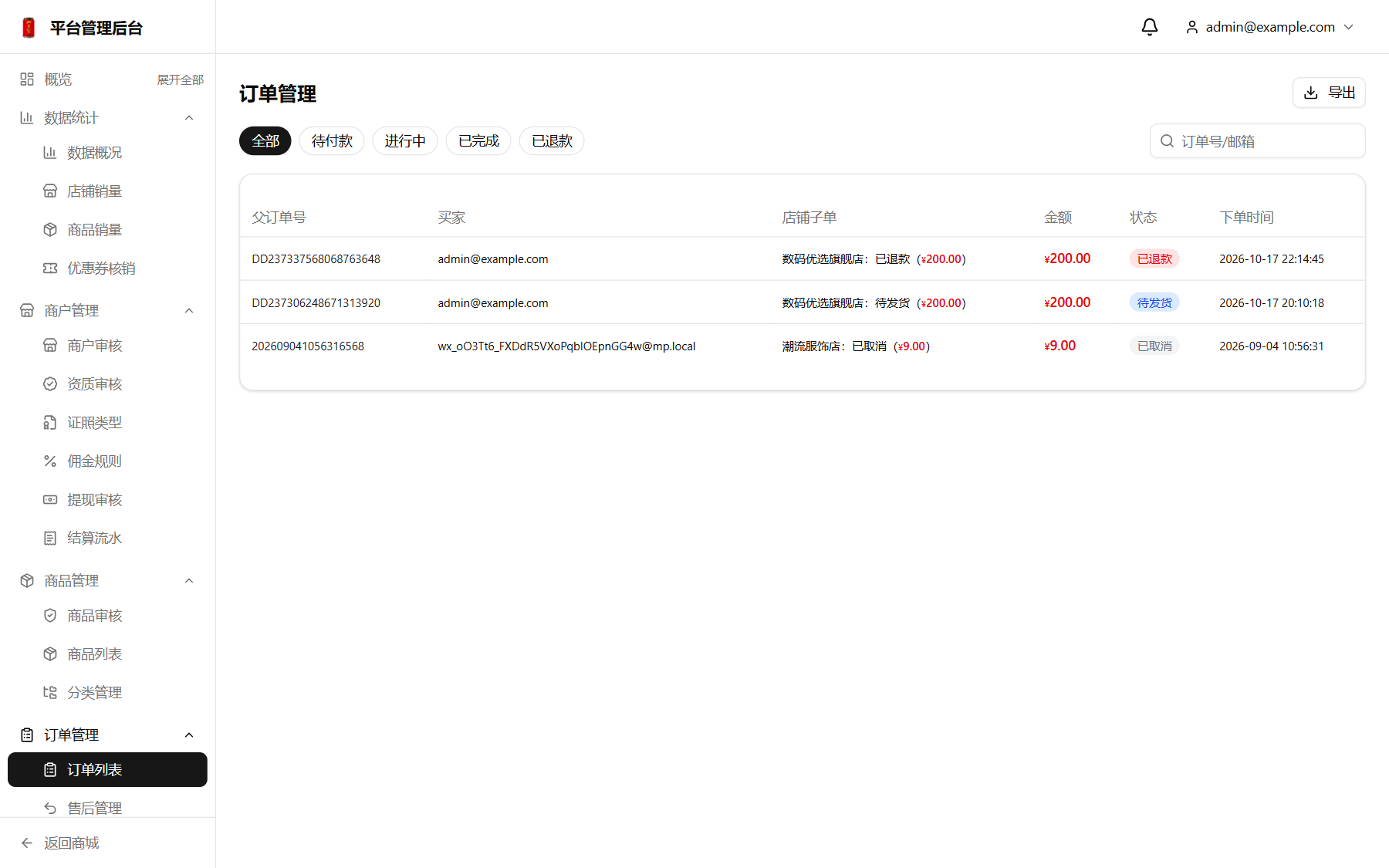Click 展开全部 in the sidebar

pos(181,79)
